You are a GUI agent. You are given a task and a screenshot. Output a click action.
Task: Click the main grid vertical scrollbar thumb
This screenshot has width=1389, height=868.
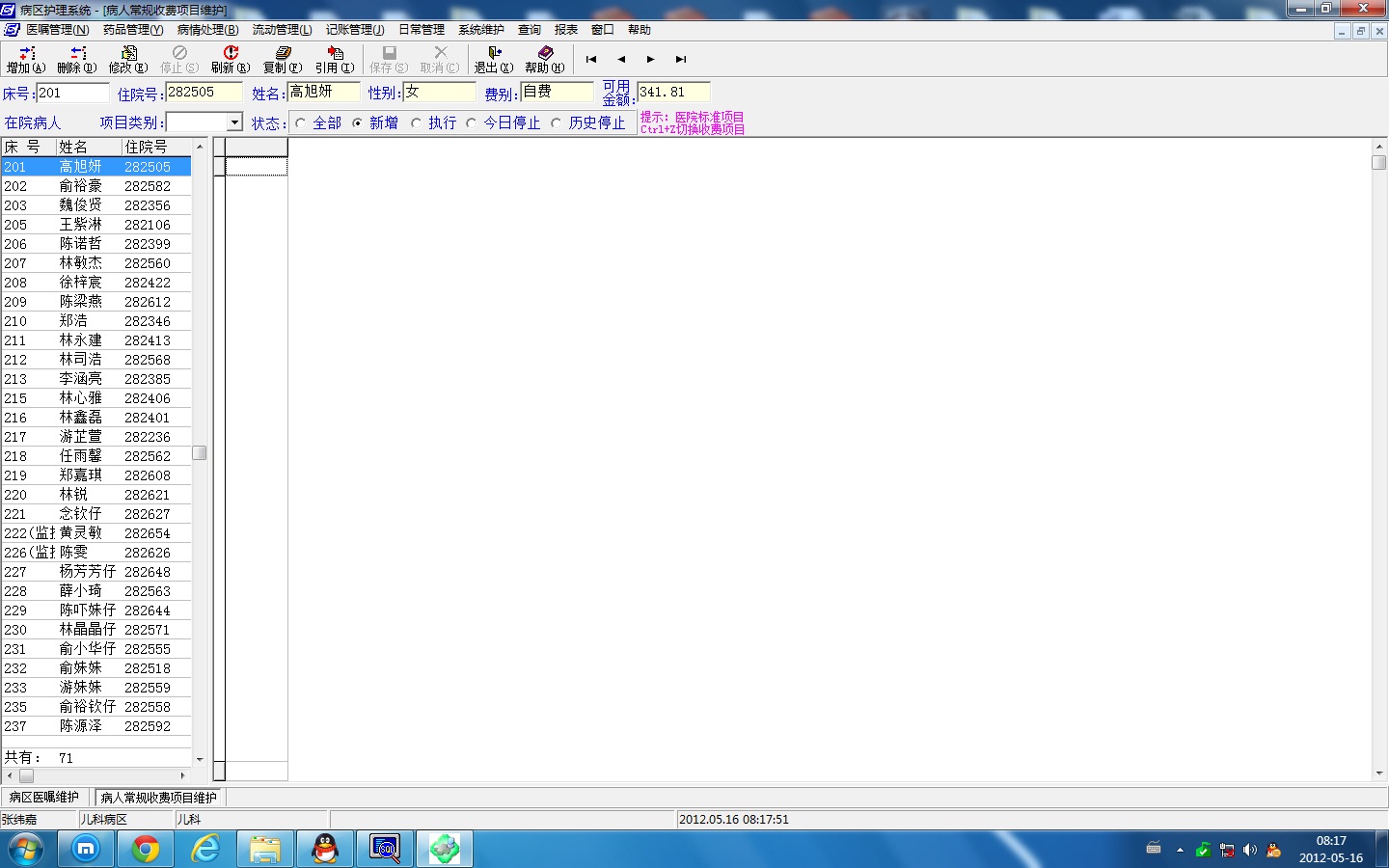(1378, 162)
